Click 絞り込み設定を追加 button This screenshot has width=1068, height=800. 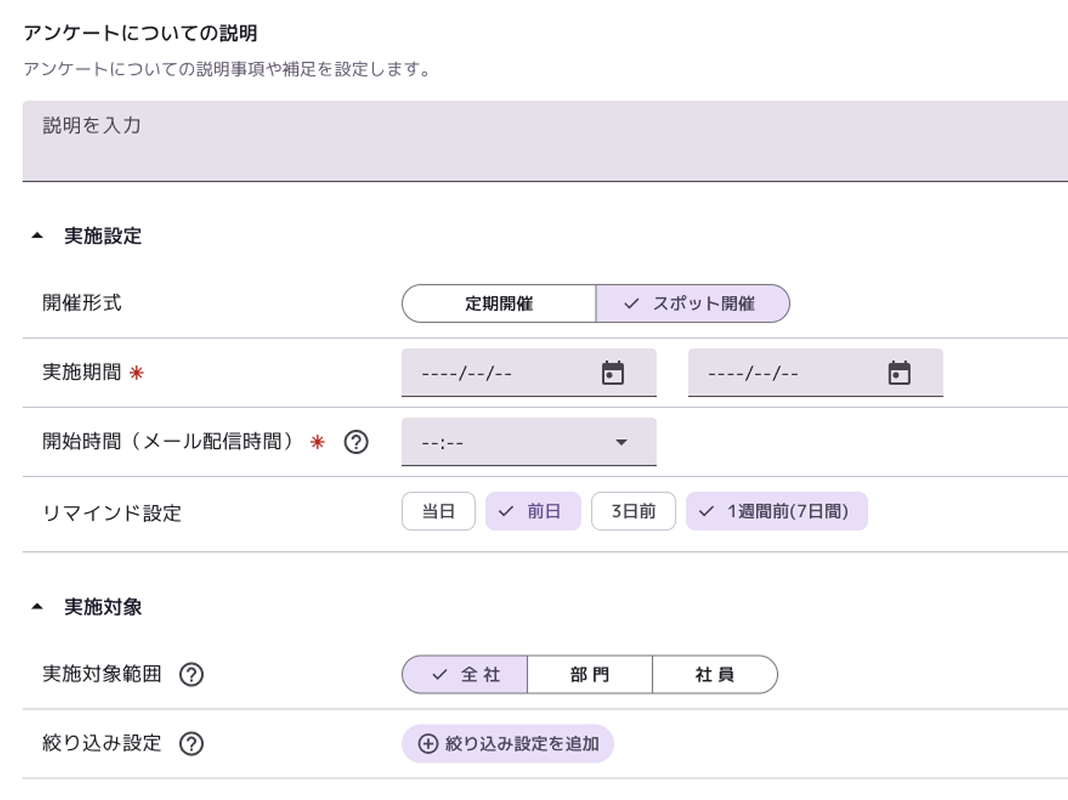[x=507, y=743]
